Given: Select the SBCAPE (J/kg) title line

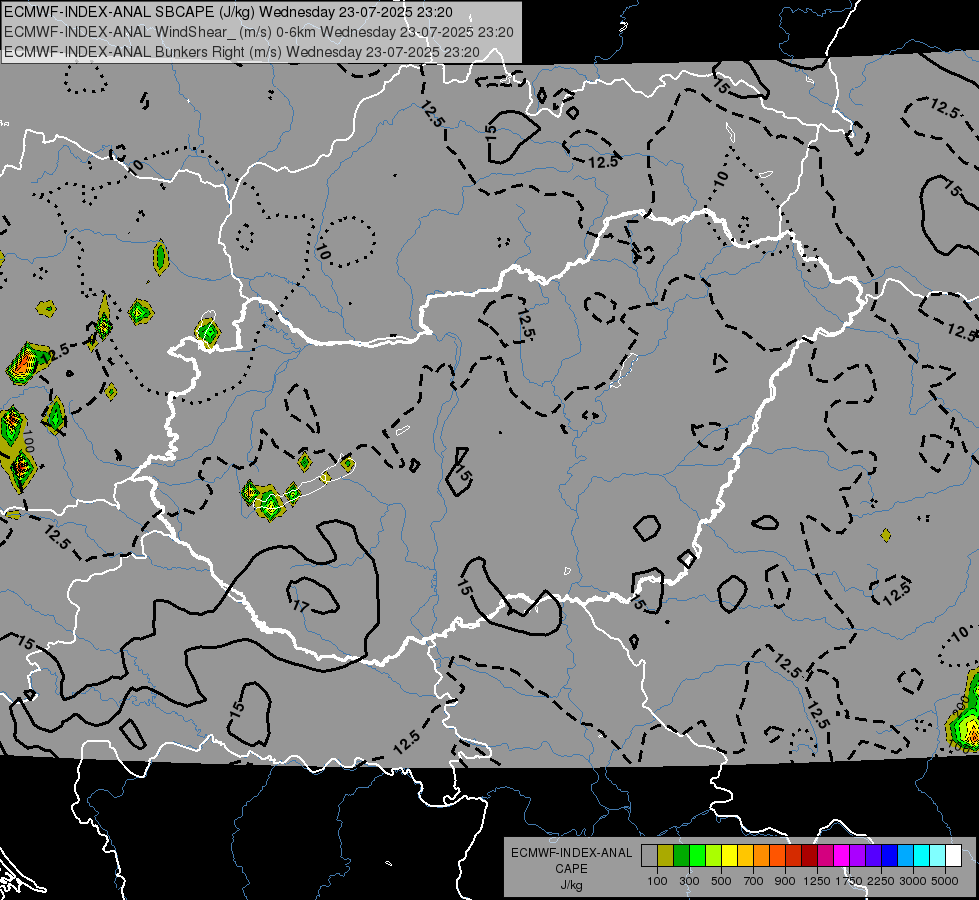Looking at the screenshot, I should (229, 12).
